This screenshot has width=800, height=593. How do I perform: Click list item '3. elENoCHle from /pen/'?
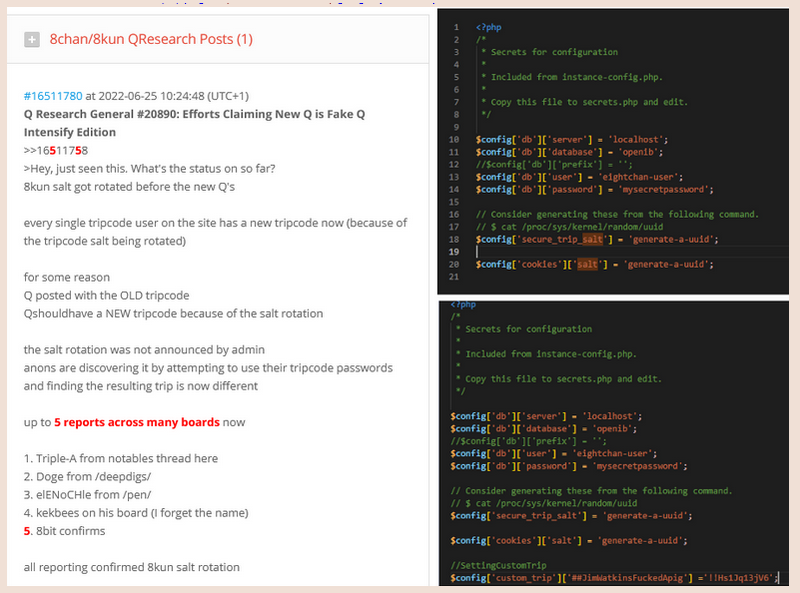(x=87, y=495)
